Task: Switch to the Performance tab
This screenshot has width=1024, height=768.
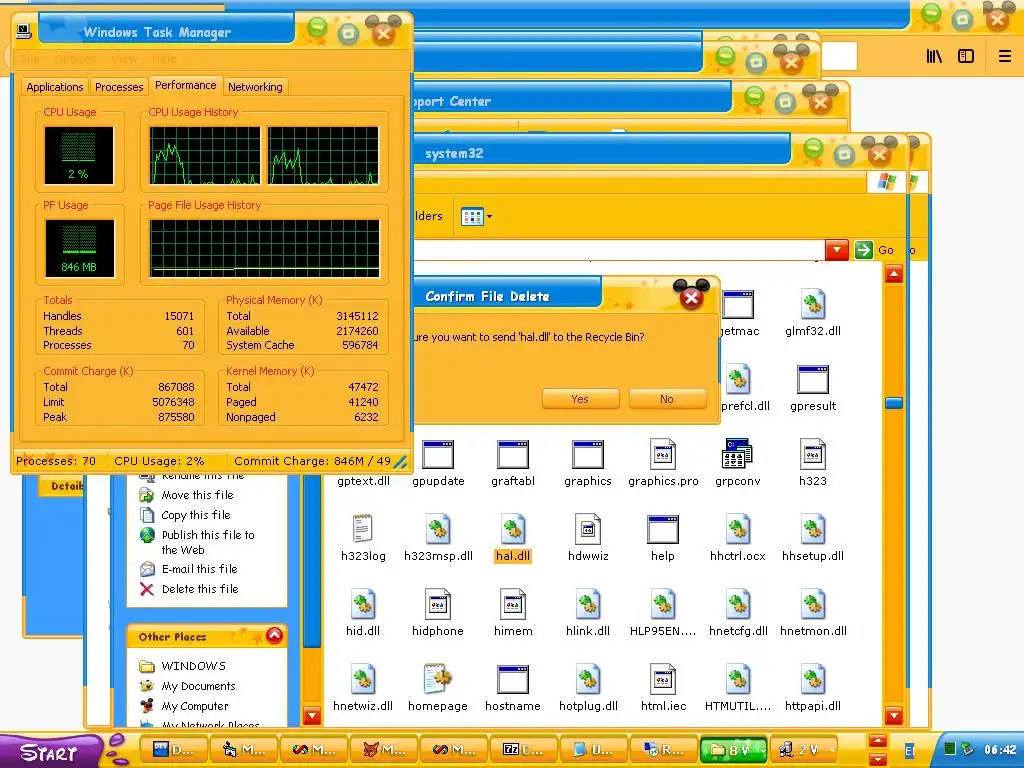Action: pos(185,85)
